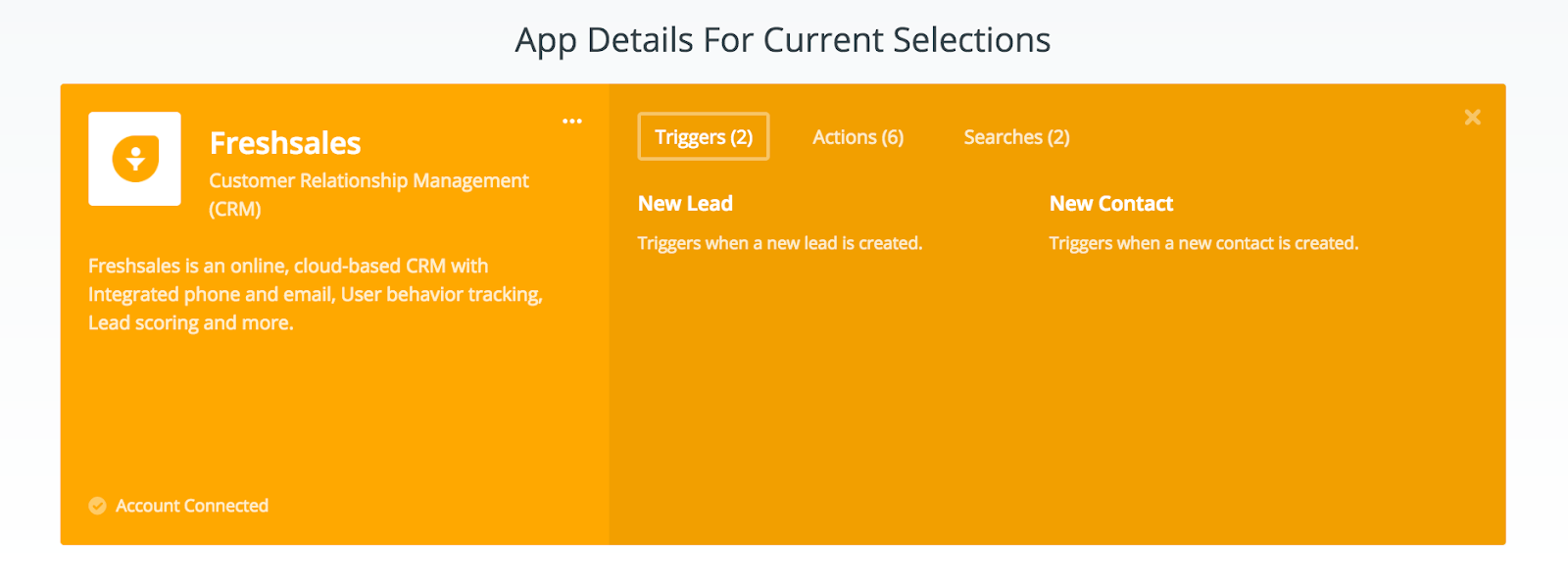This screenshot has height=587, width=1568.
Task: Click the Freshsales app name heading
Action: [285, 143]
